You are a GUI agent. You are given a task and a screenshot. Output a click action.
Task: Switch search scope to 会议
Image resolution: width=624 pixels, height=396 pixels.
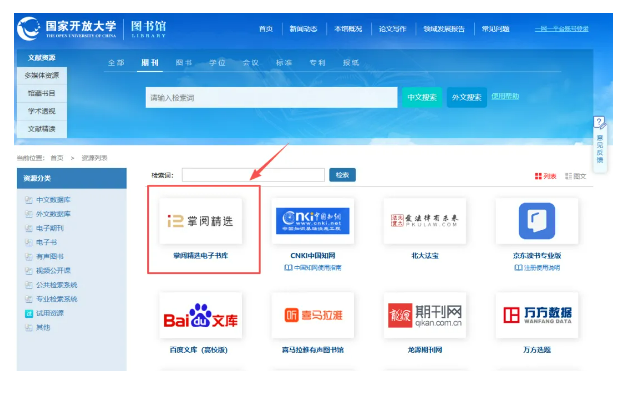click(251, 63)
